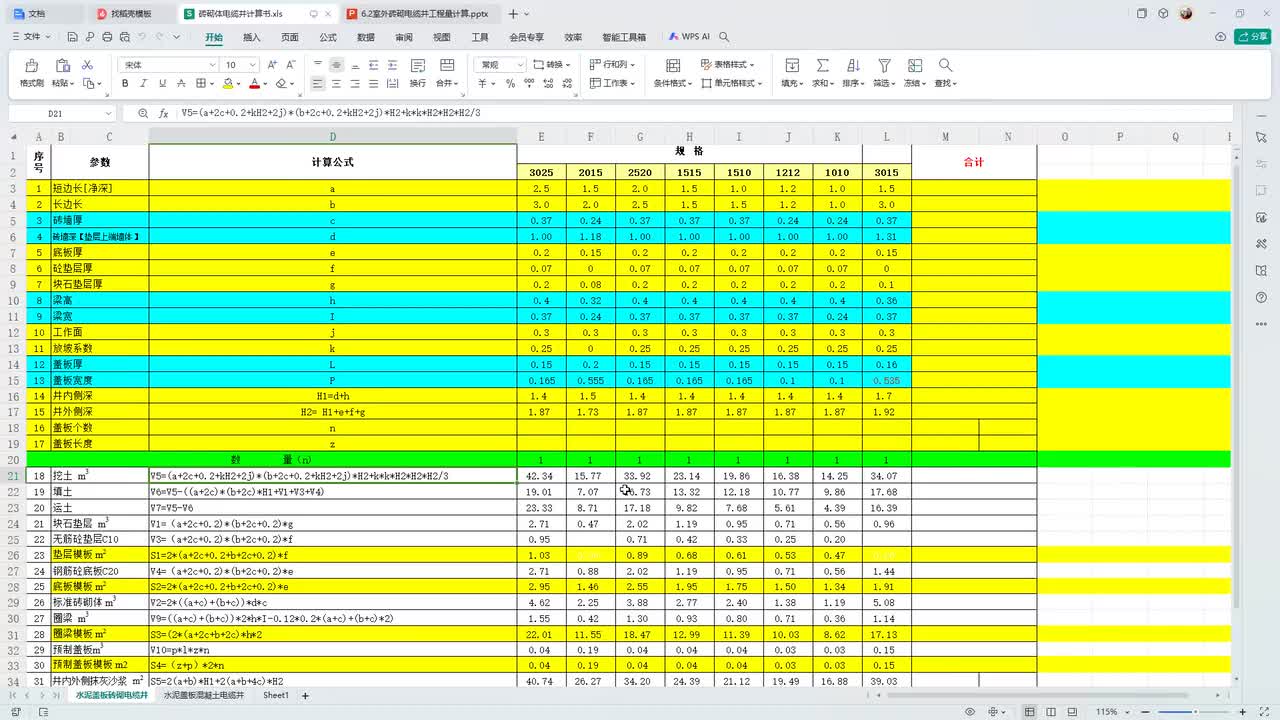
Task: Open the 找稻壳模板 document tab
Action: (131, 14)
